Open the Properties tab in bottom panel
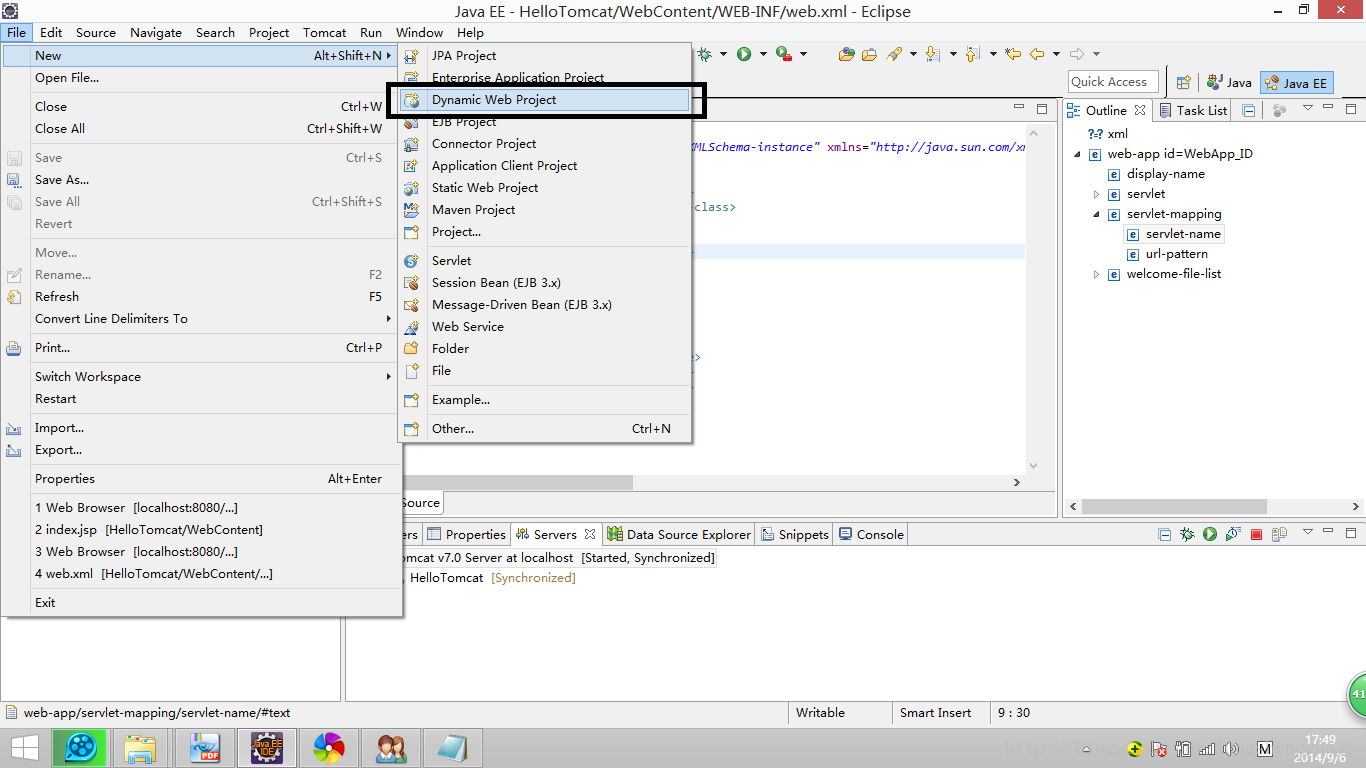This screenshot has height=768, width=1366. (467, 534)
